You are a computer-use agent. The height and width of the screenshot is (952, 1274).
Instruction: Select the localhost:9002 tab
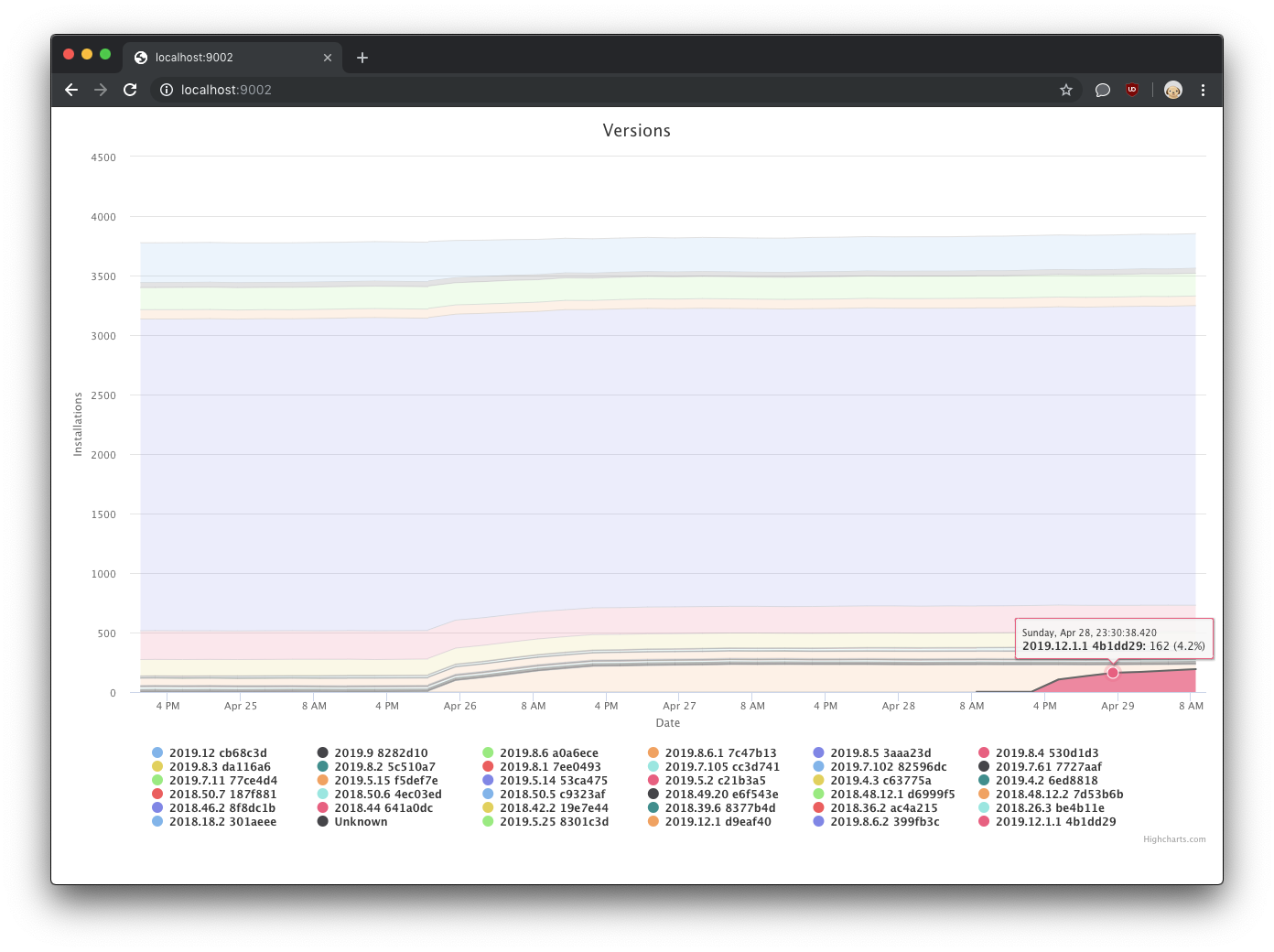[232, 57]
